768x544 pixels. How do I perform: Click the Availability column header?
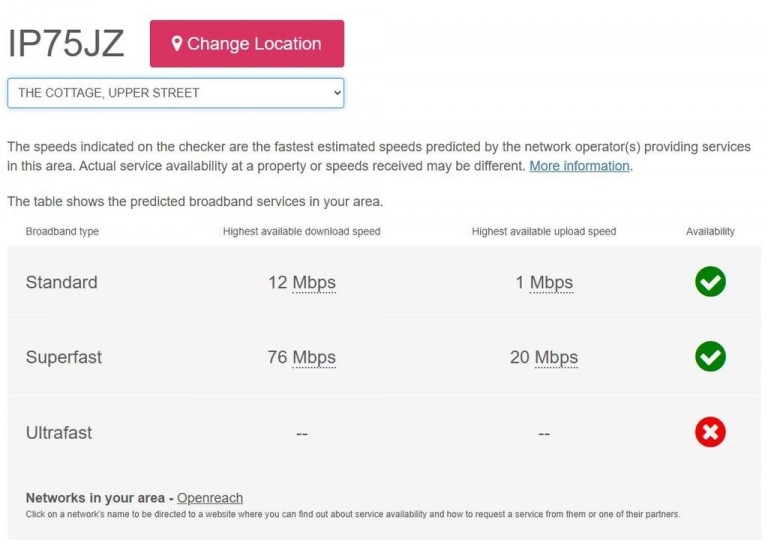point(710,232)
